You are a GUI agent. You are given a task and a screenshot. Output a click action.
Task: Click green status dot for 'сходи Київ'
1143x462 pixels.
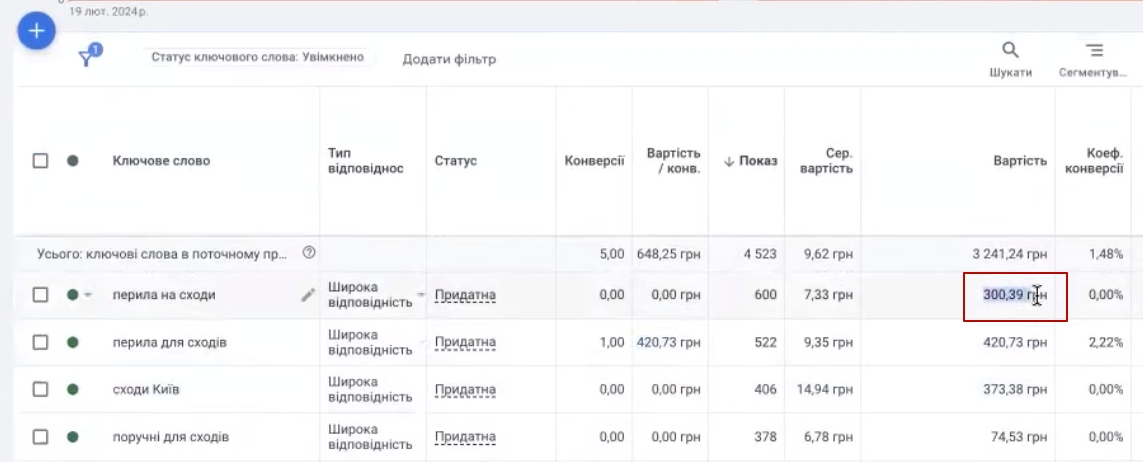[73, 389]
